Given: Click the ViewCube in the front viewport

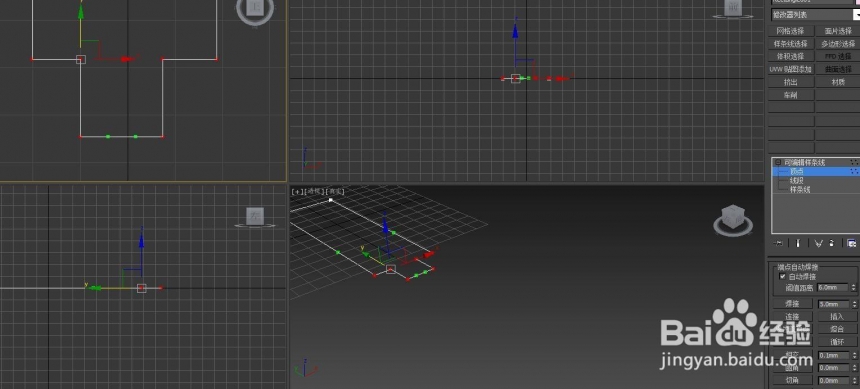Looking at the screenshot, I should (732, 9).
